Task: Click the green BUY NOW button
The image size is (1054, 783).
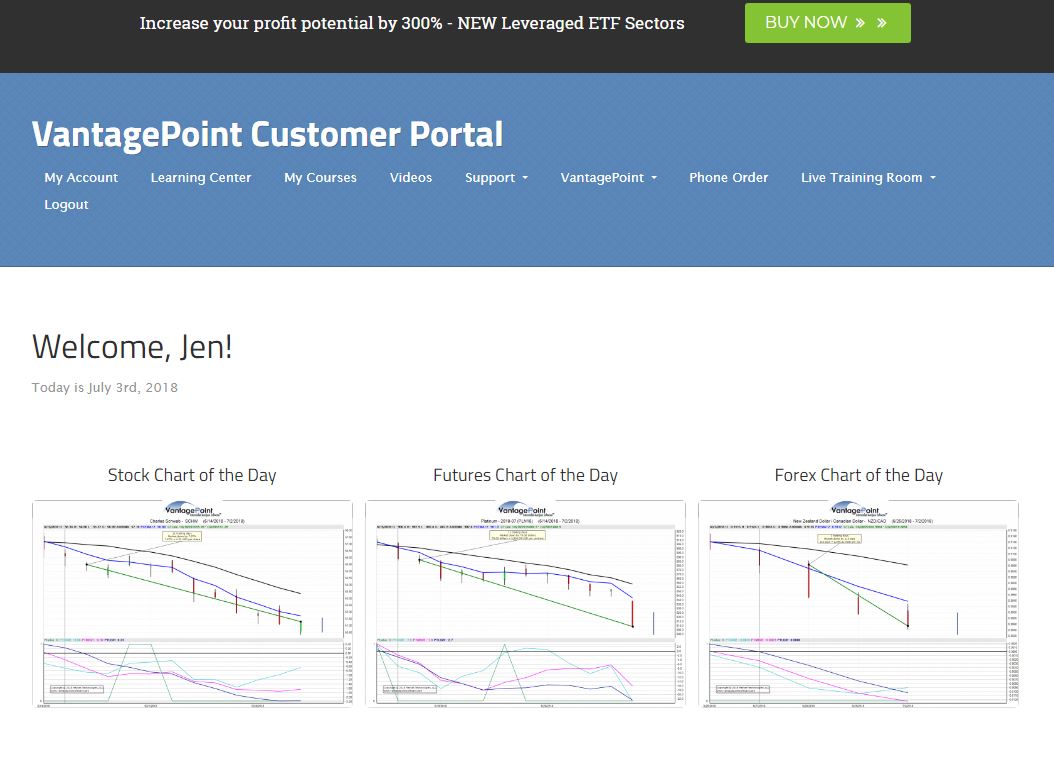Action: pos(827,23)
